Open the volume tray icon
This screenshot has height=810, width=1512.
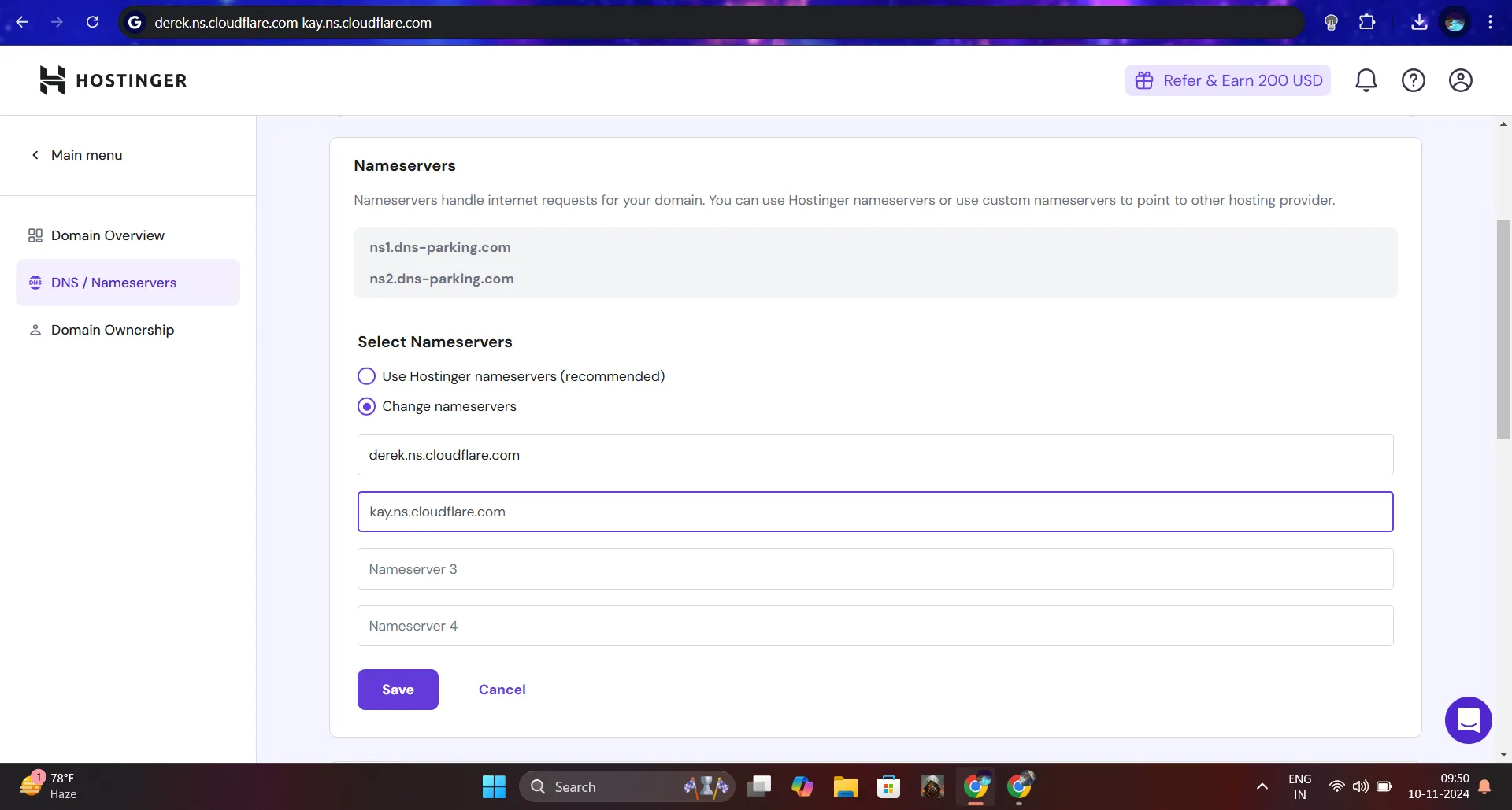[1360, 786]
